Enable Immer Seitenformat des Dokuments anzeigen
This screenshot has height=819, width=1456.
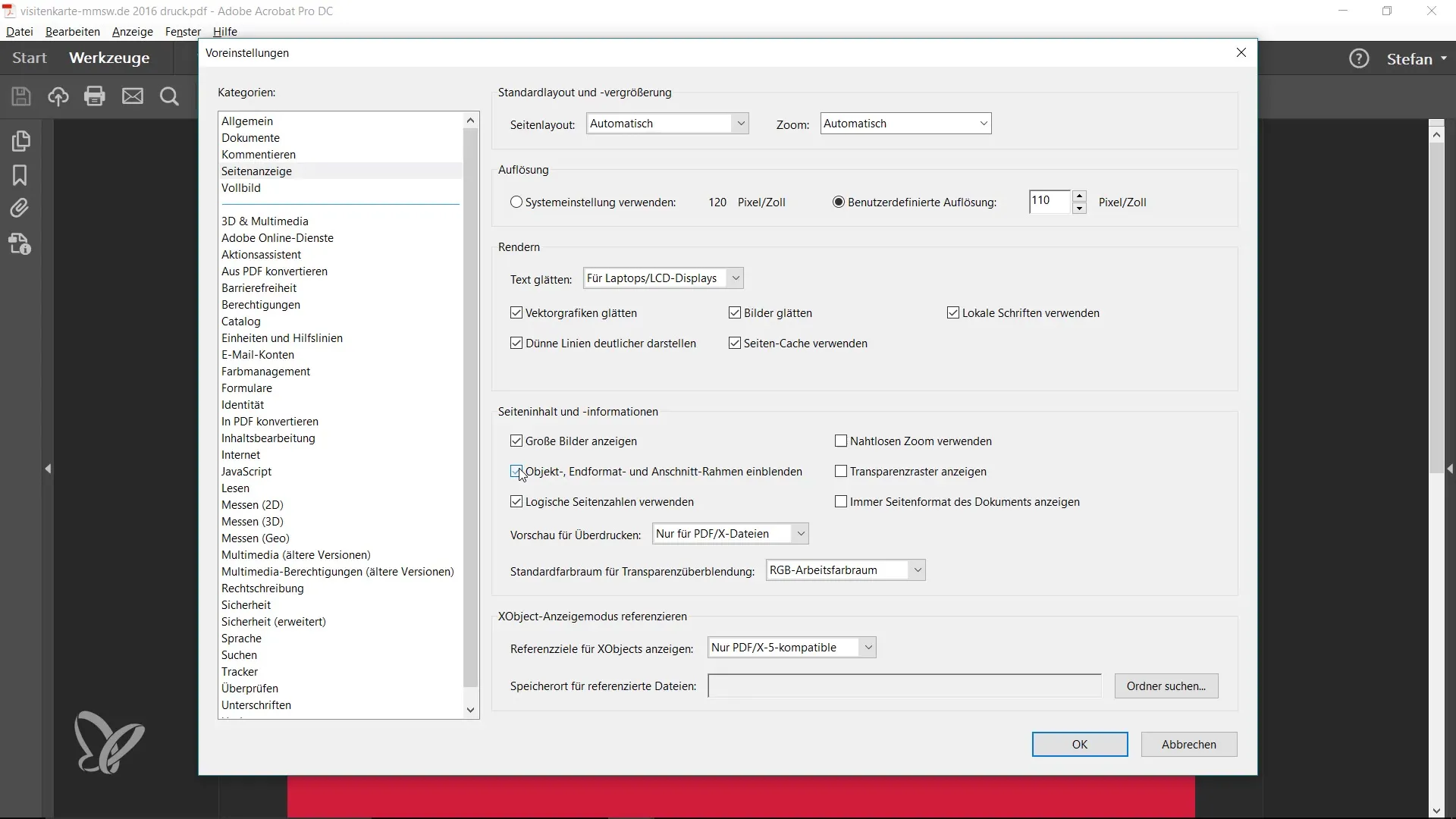(x=841, y=502)
